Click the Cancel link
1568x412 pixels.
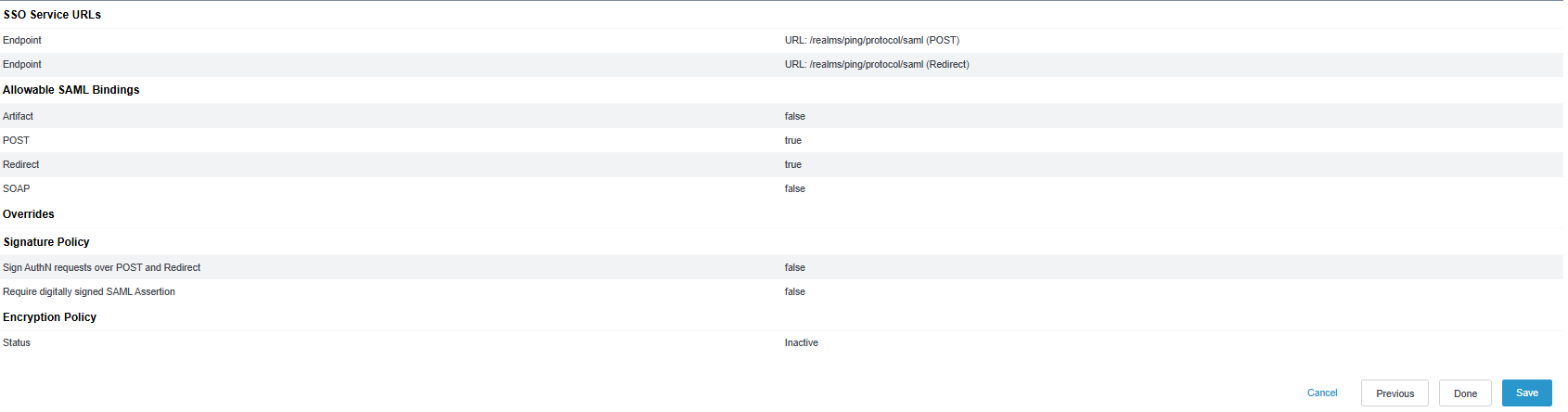[x=1321, y=393]
